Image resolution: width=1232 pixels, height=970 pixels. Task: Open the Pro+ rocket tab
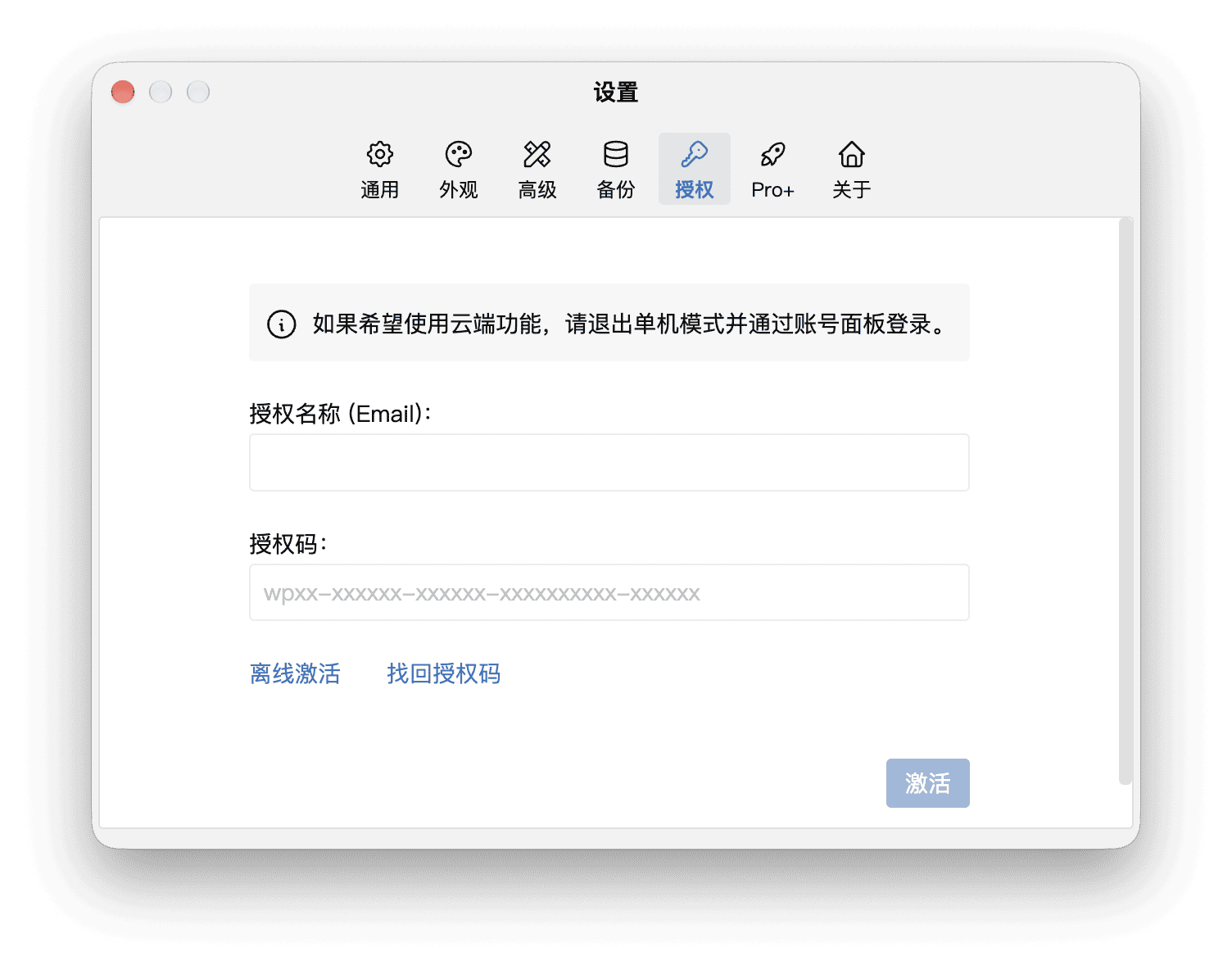tap(773, 170)
